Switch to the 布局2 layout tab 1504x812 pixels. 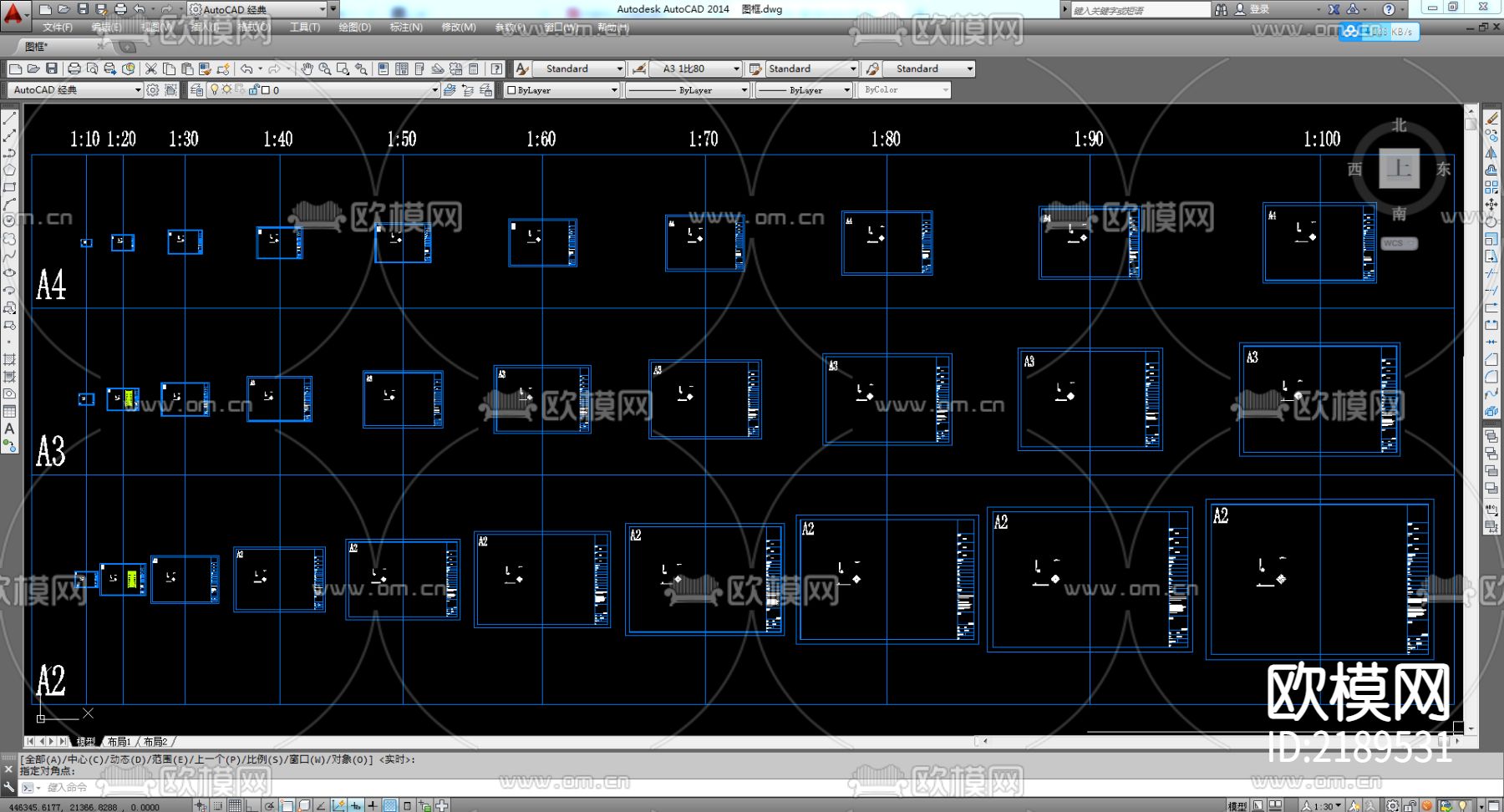[x=155, y=741]
